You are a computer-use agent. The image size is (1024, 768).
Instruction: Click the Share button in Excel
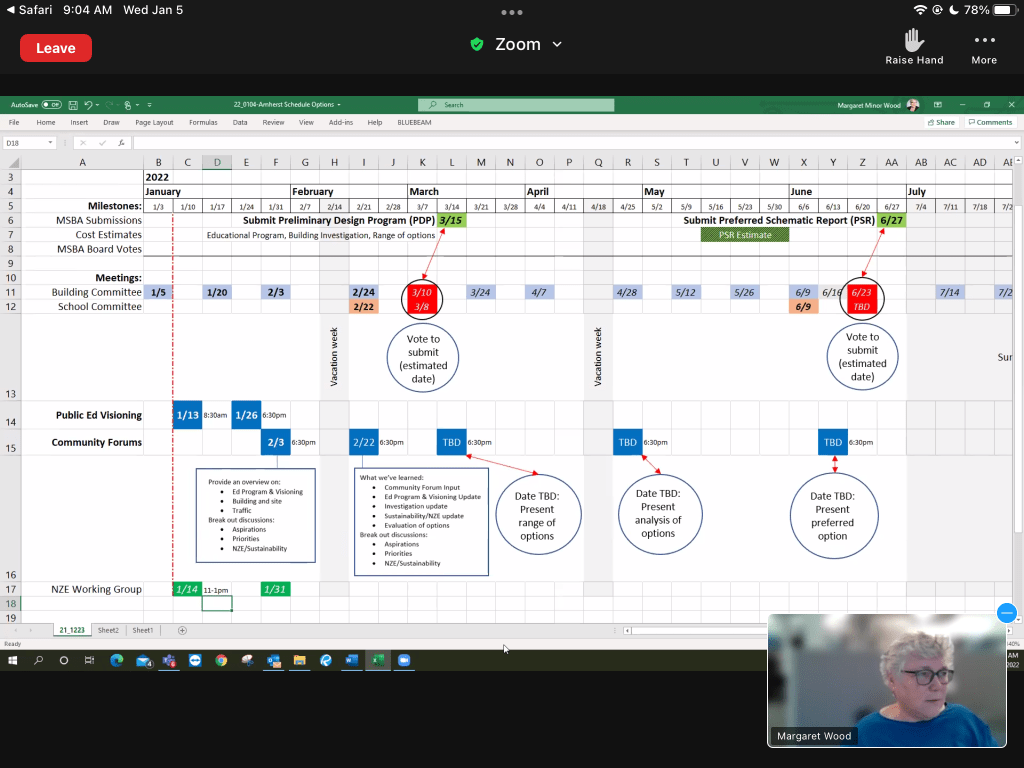click(x=941, y=122)
